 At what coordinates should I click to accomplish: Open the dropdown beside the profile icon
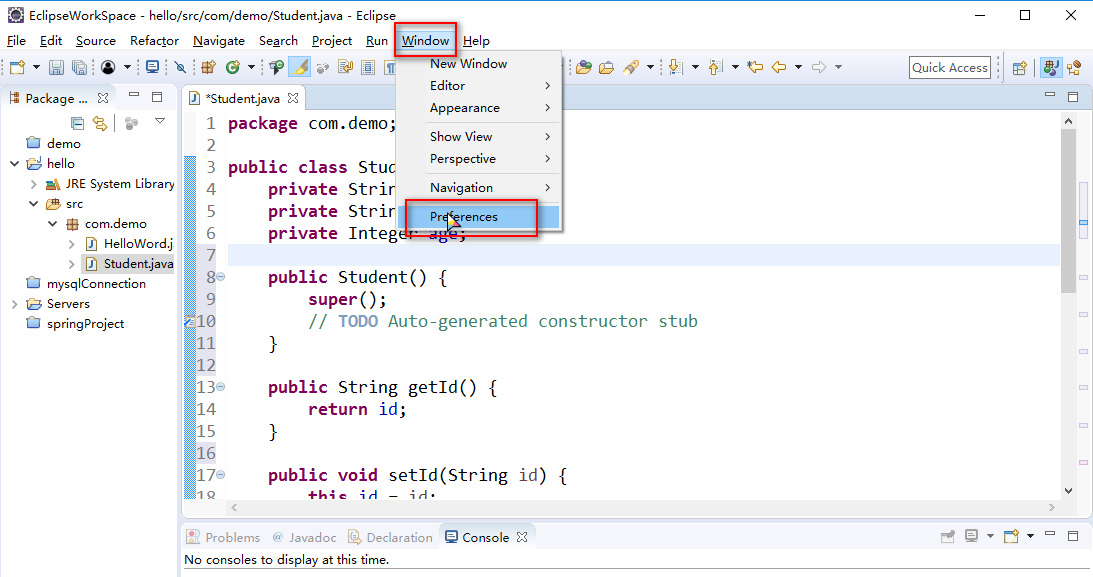[x=127, y=68]
